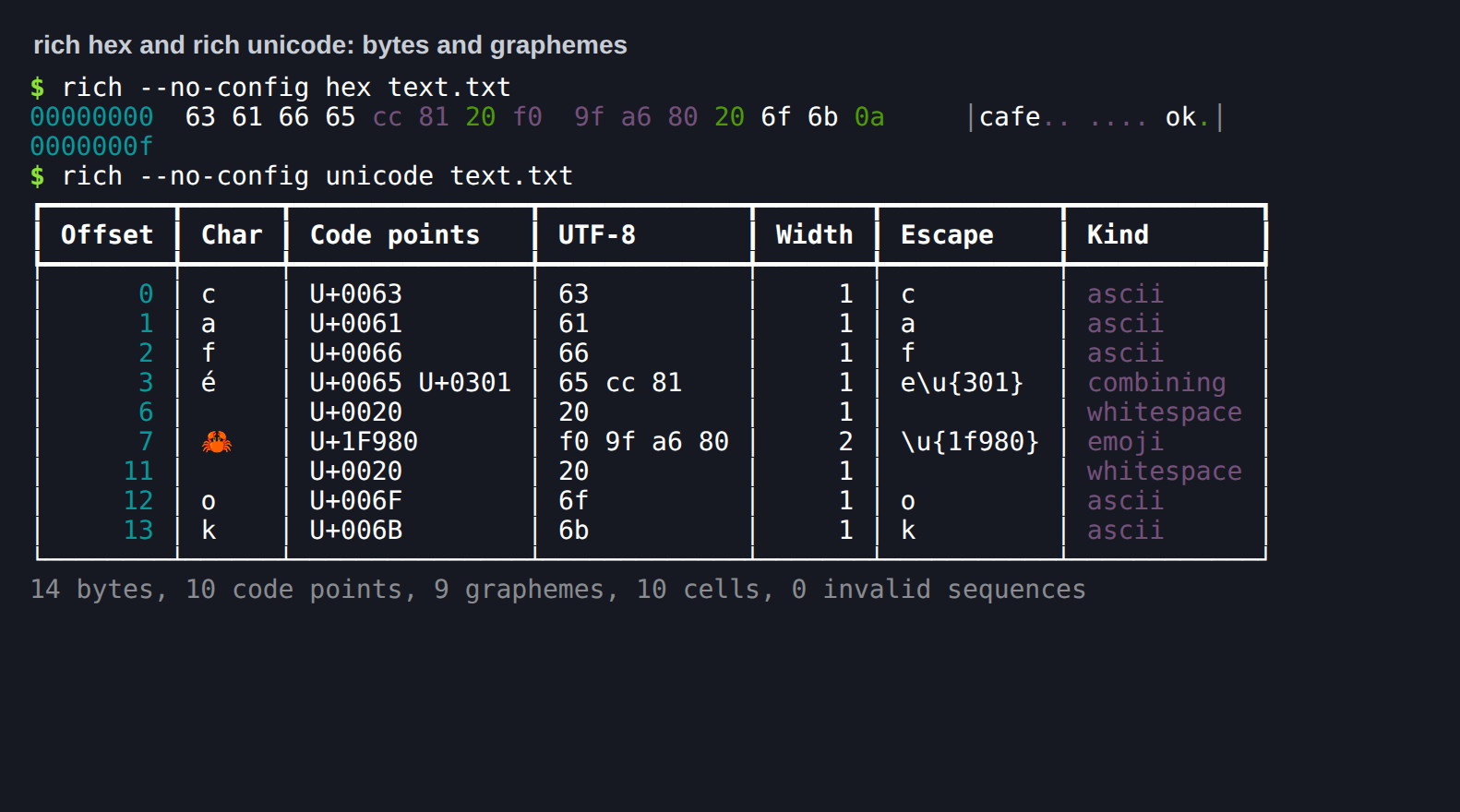The width and height of the screenshot is (1460, 812).
Task: Click the 'Width' column header
Action: pos(814,235)
